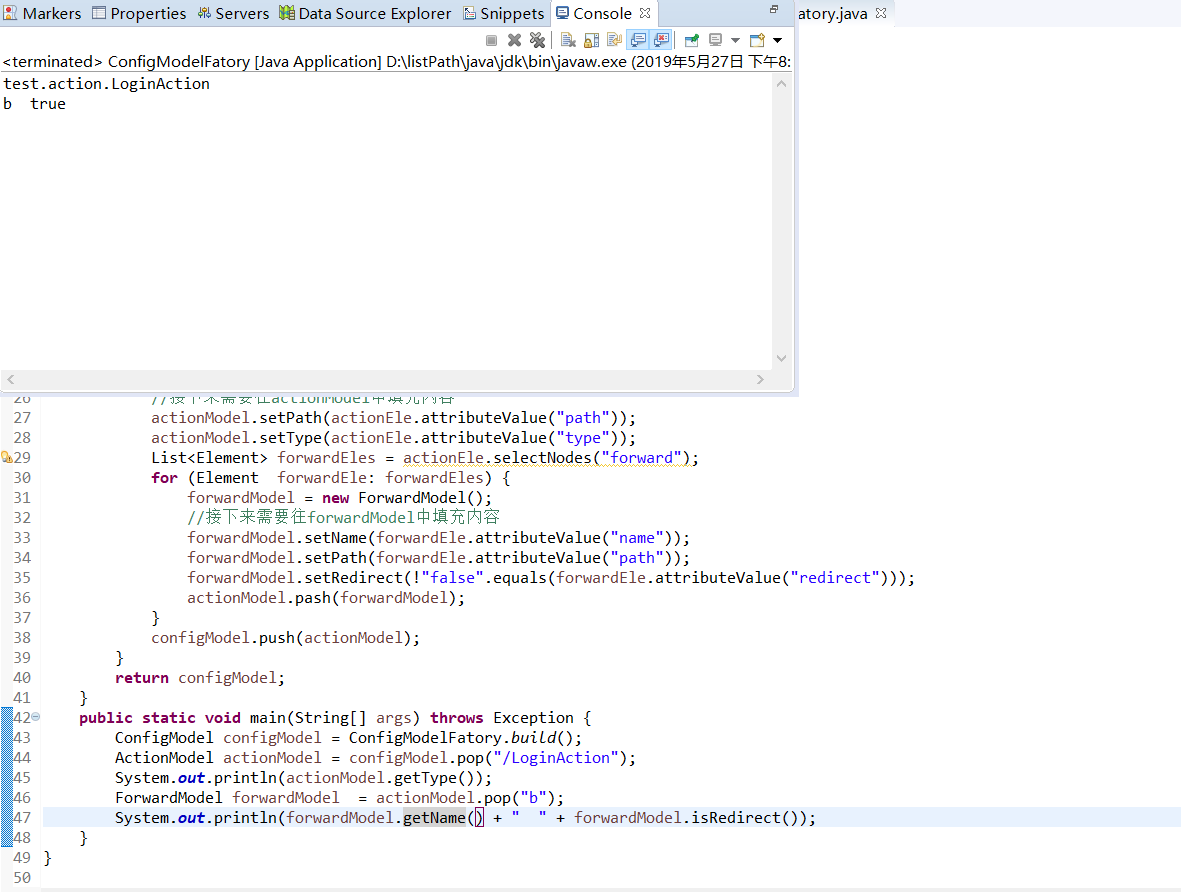Screen dimensions: 1181x892
Task: Select the Console tab
Action: (x=603, y=14)
